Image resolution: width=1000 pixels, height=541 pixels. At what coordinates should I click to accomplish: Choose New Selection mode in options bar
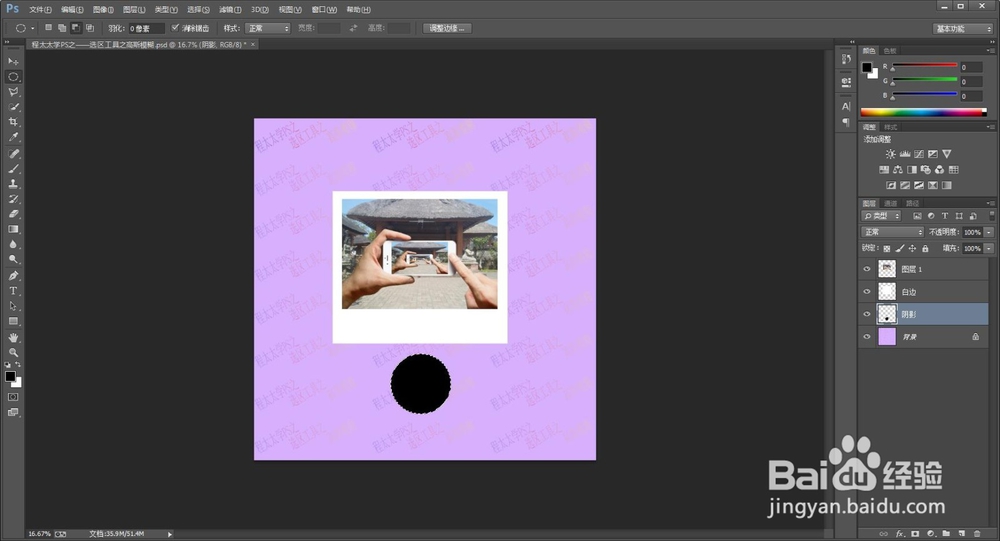(48, 28)
